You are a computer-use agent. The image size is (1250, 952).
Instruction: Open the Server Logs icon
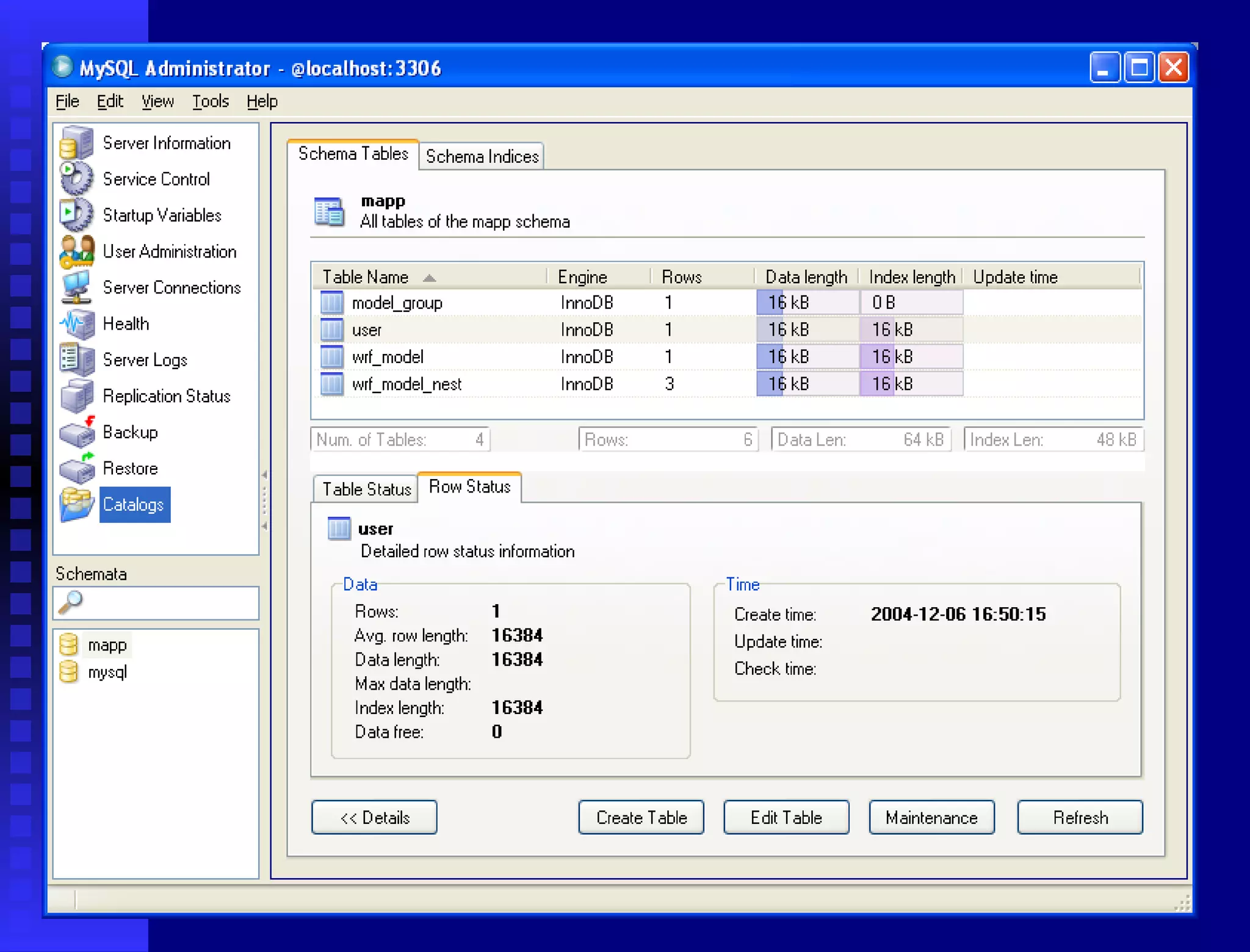[77, 360]
